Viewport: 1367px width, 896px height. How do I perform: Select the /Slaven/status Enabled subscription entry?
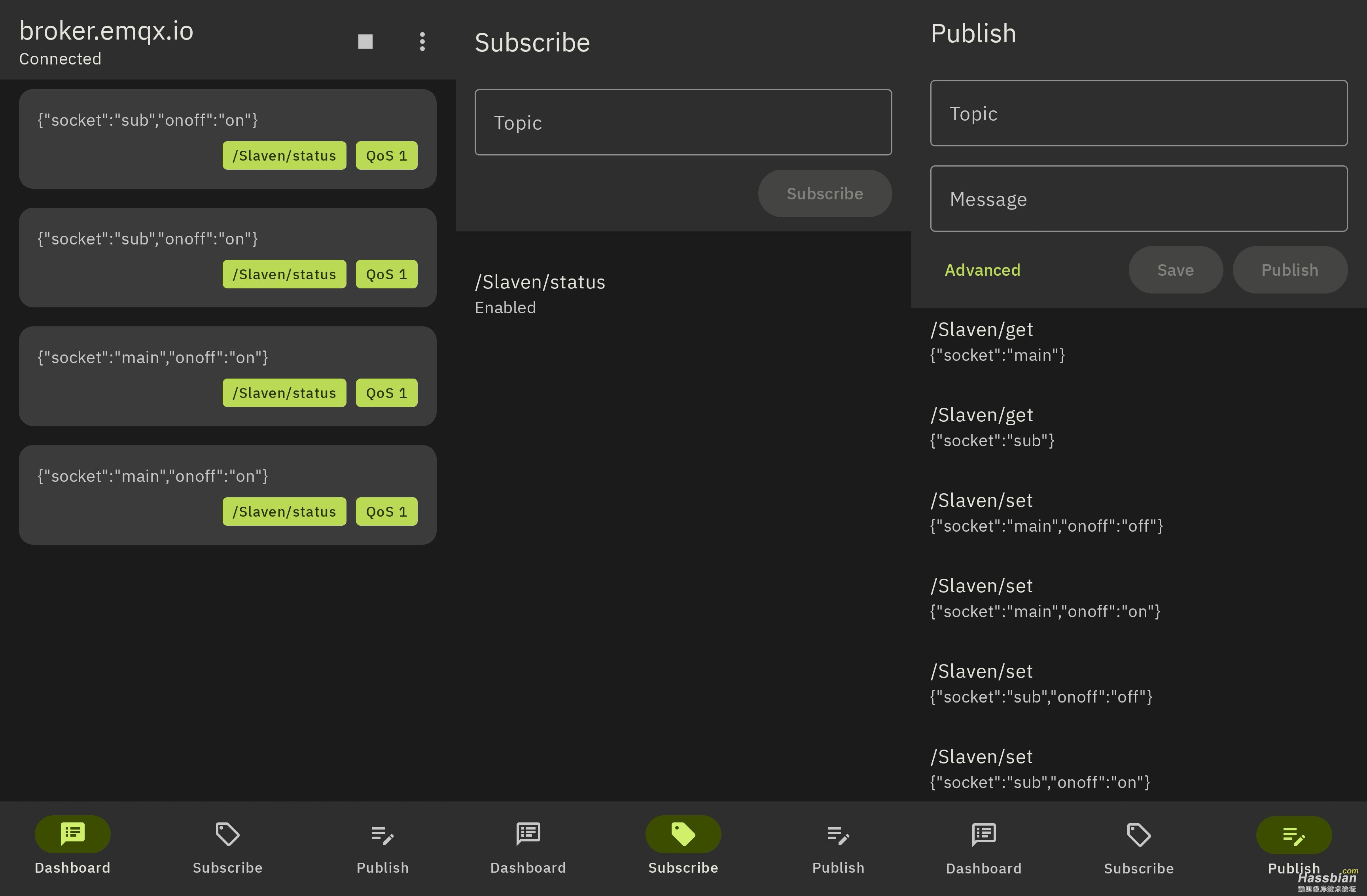(683, 294)
